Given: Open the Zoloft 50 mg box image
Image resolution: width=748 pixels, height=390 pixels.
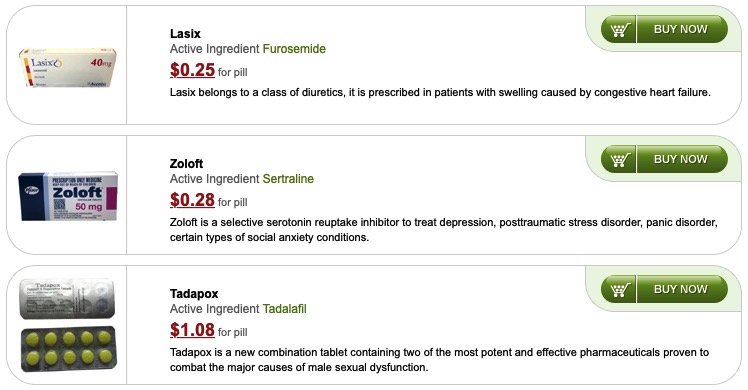Looking at the screenshot, I should click(x=68, y=196).
